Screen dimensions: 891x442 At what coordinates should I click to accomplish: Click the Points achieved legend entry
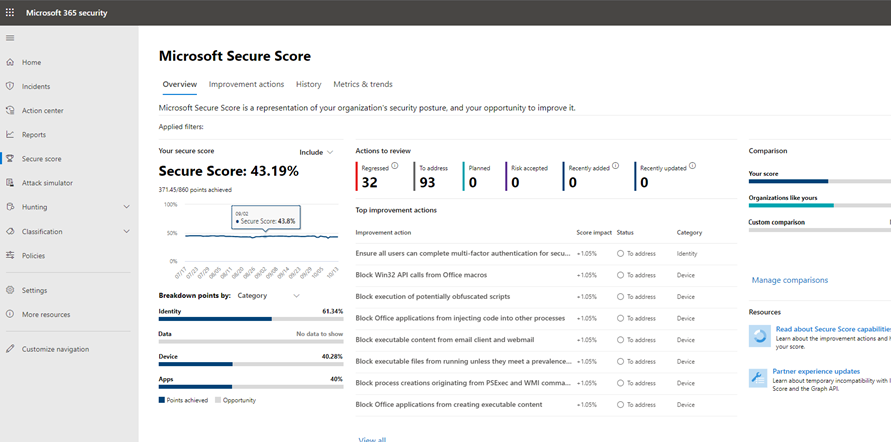tap(183, 401)
